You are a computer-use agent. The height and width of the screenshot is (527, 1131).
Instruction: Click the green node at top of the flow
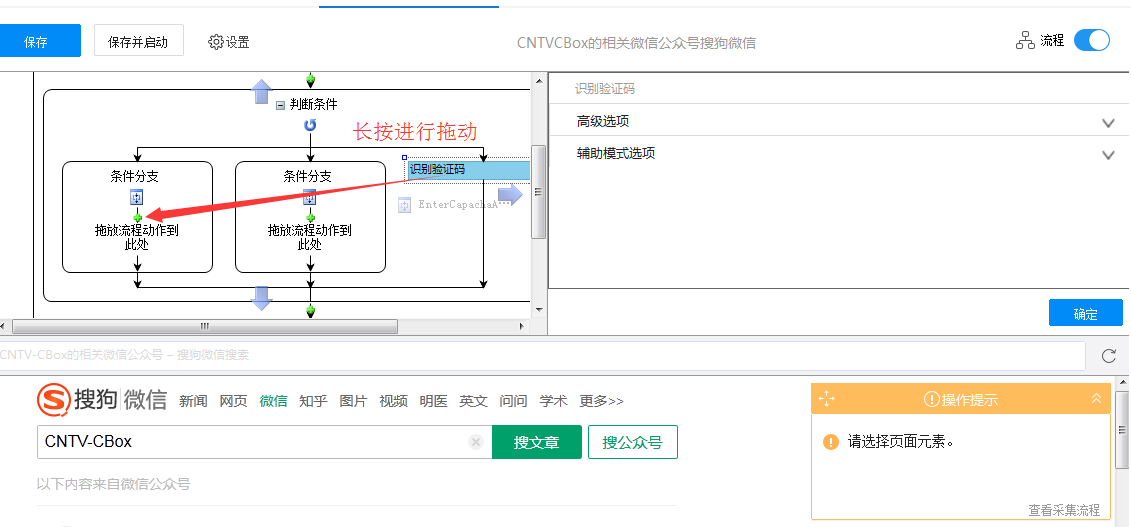point(311,79)
